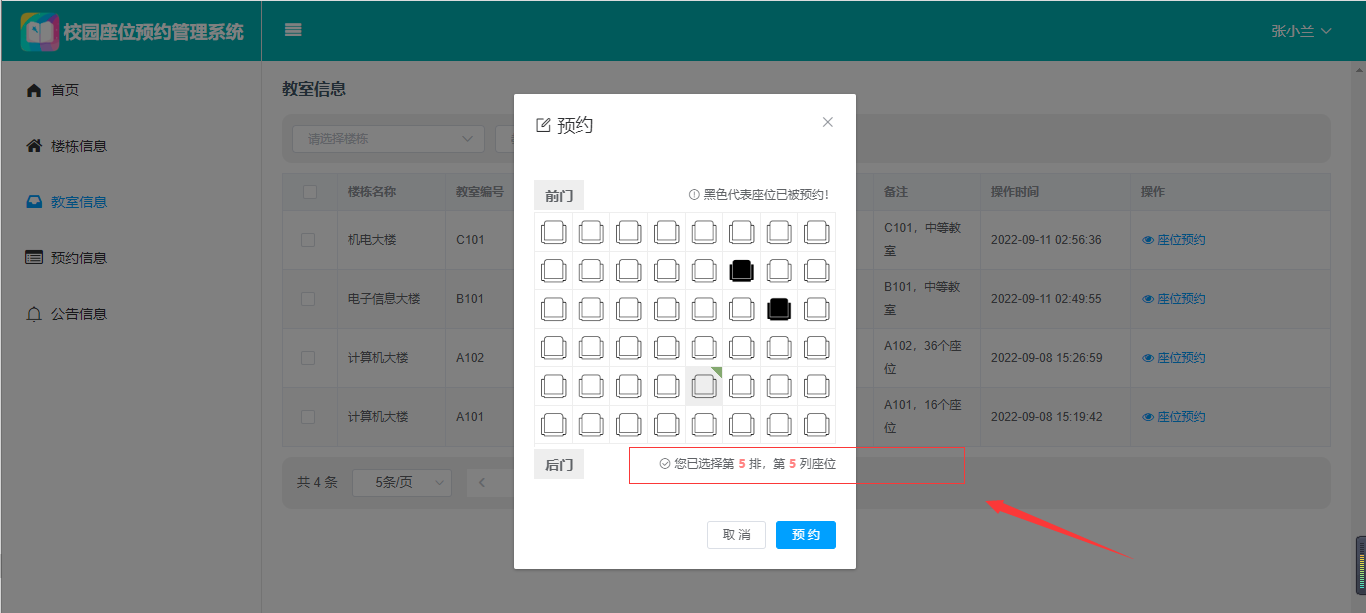Check the 计算机大楼 A101 row checkbox

[308, 417]
